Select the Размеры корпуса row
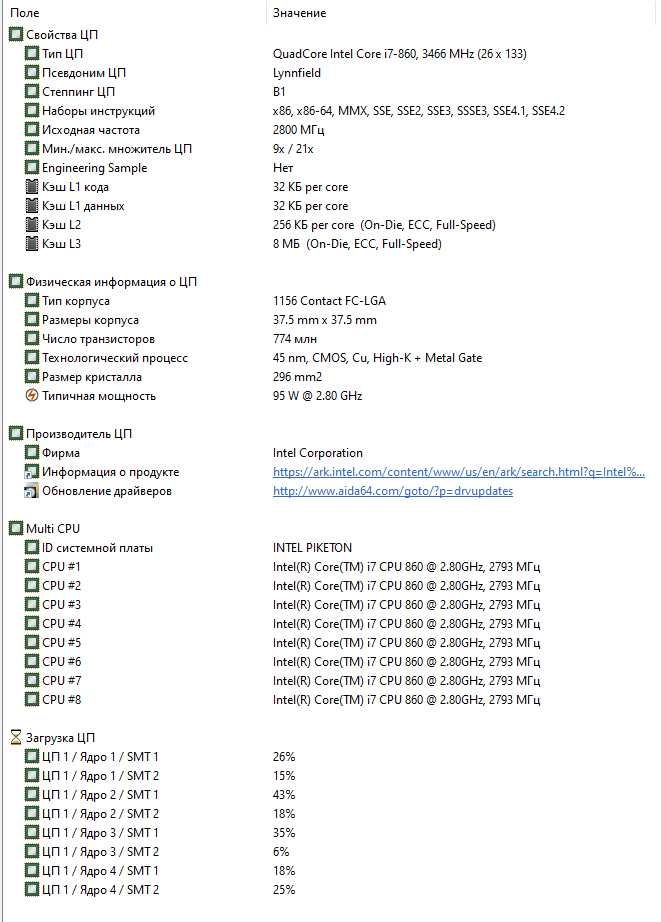This screenshot has height=922, width=661. pyautogui.click(x=329, y=320)
